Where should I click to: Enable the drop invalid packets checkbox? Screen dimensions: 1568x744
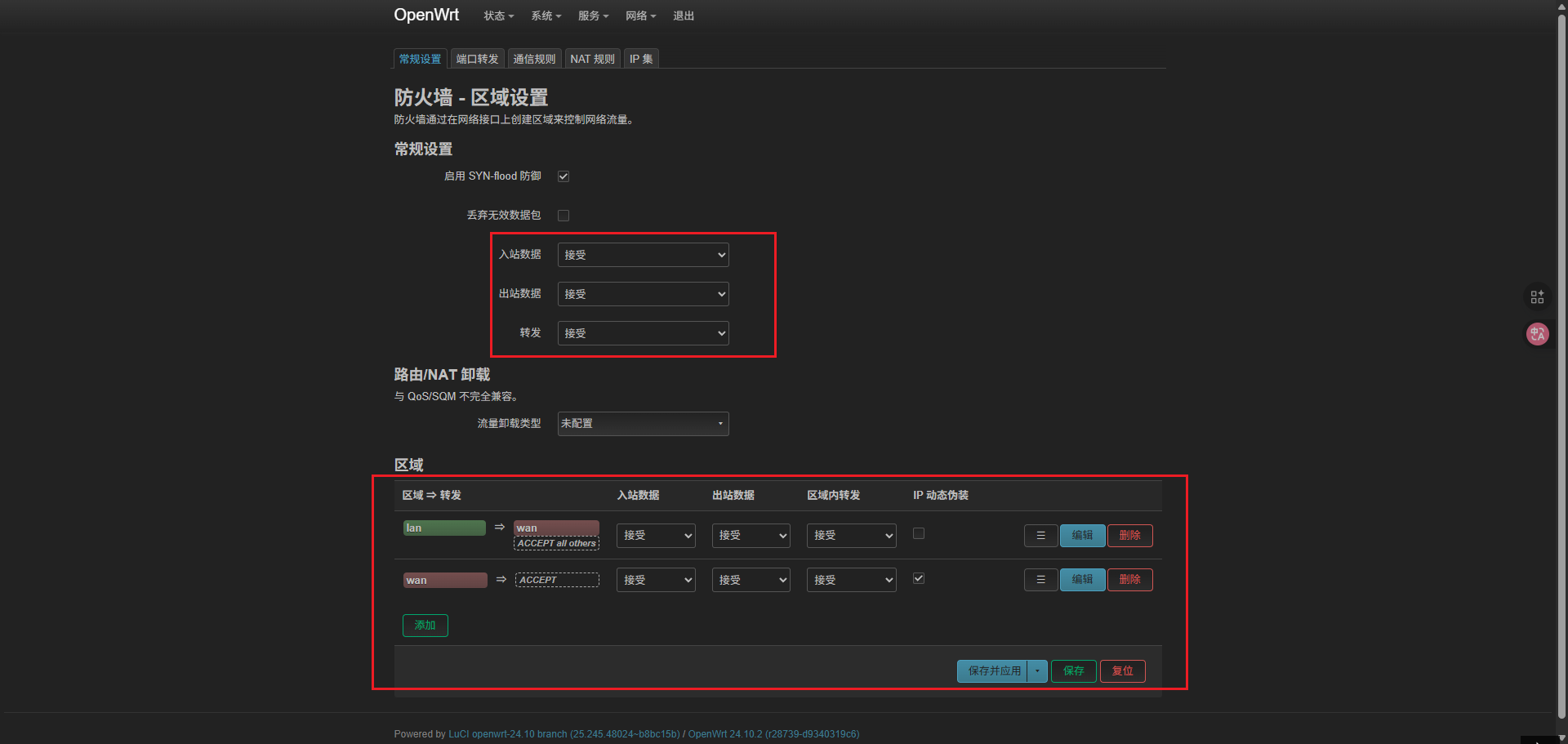click(x=563, y=216)
